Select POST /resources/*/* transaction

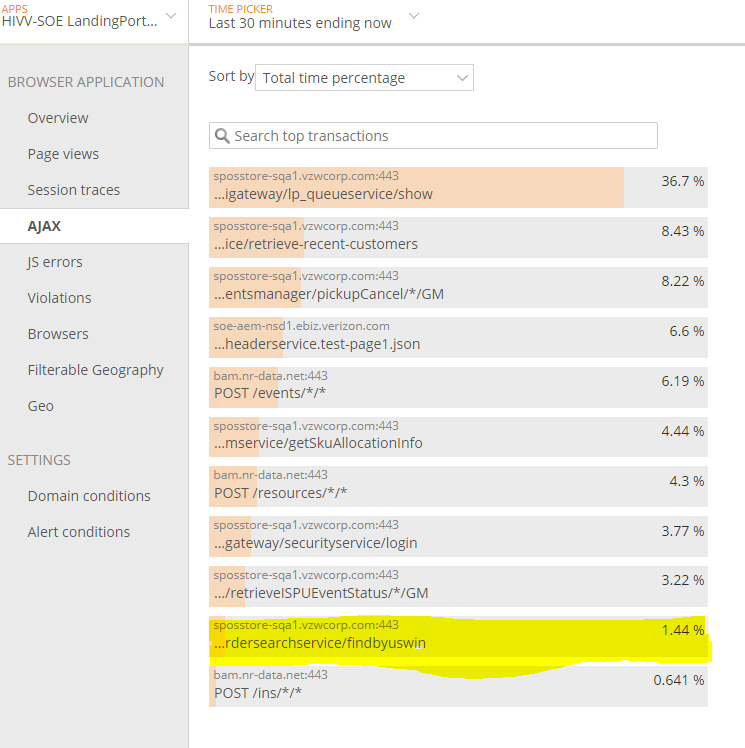coord(458,487)
